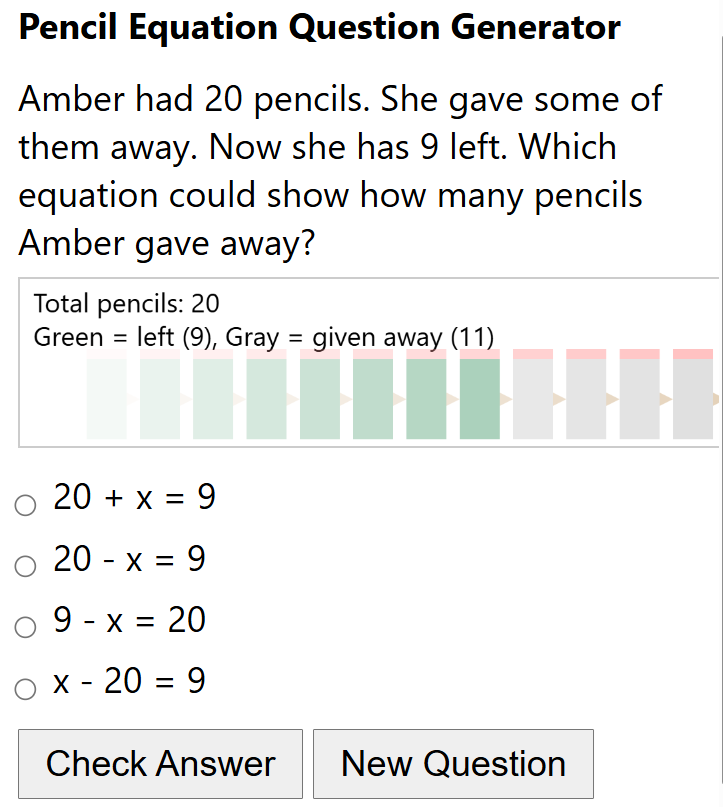723x807 pixels.
Task: Click the rightmost fully visible gray pencil
Action: click(693, 398)
